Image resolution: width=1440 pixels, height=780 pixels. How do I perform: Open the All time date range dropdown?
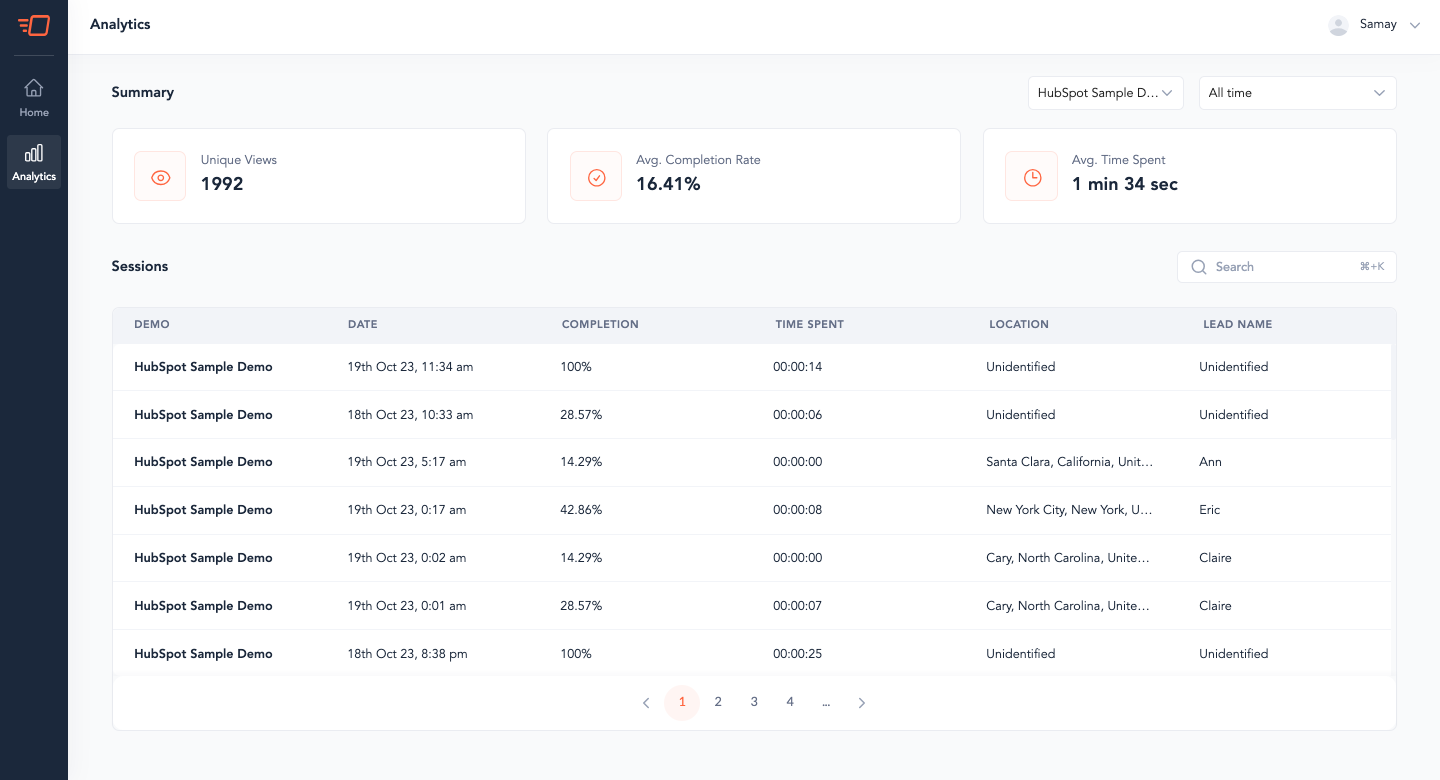[x=1297, y=92]
